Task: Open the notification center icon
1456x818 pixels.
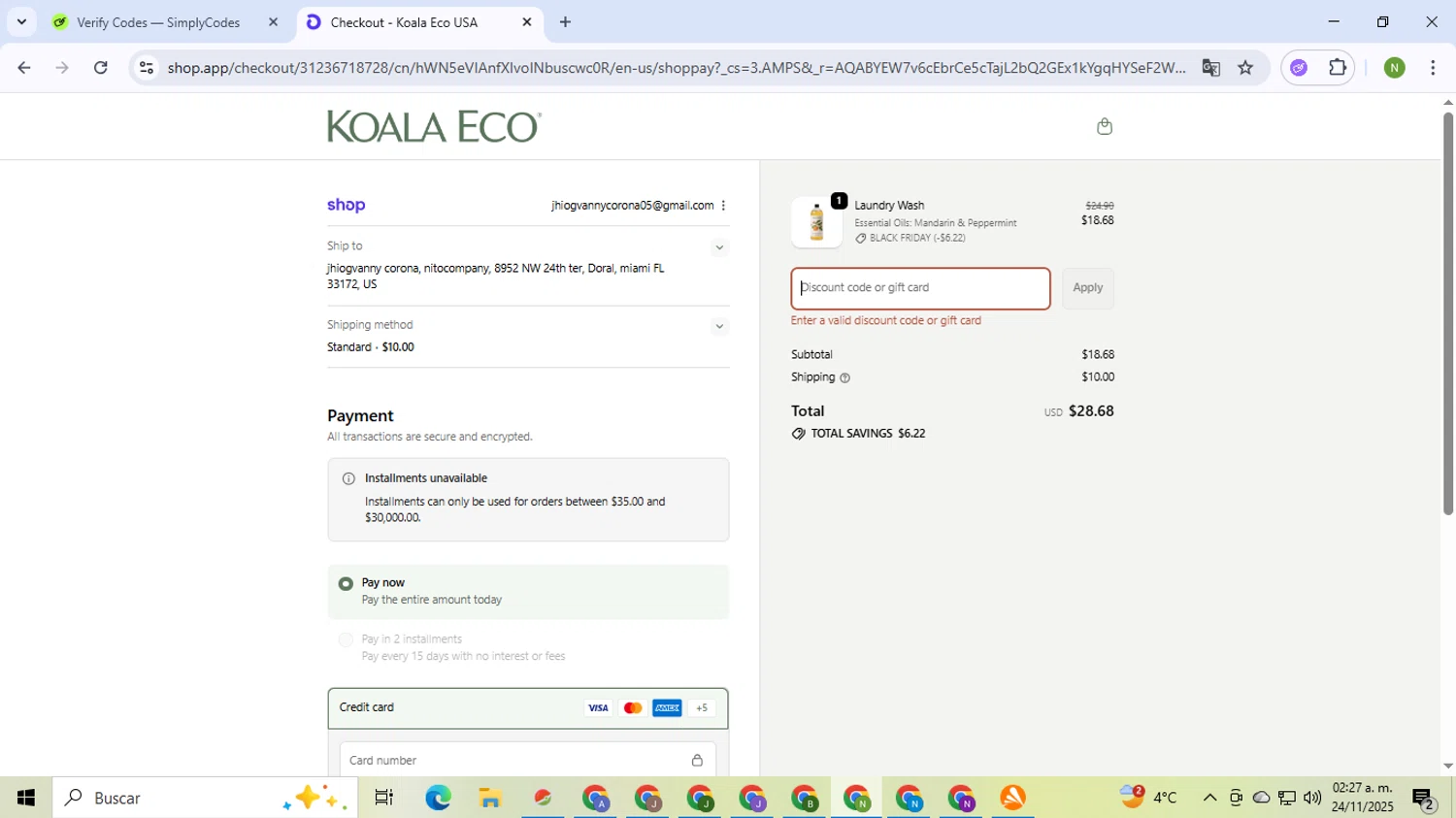Action: click(x=1424, y=799)
